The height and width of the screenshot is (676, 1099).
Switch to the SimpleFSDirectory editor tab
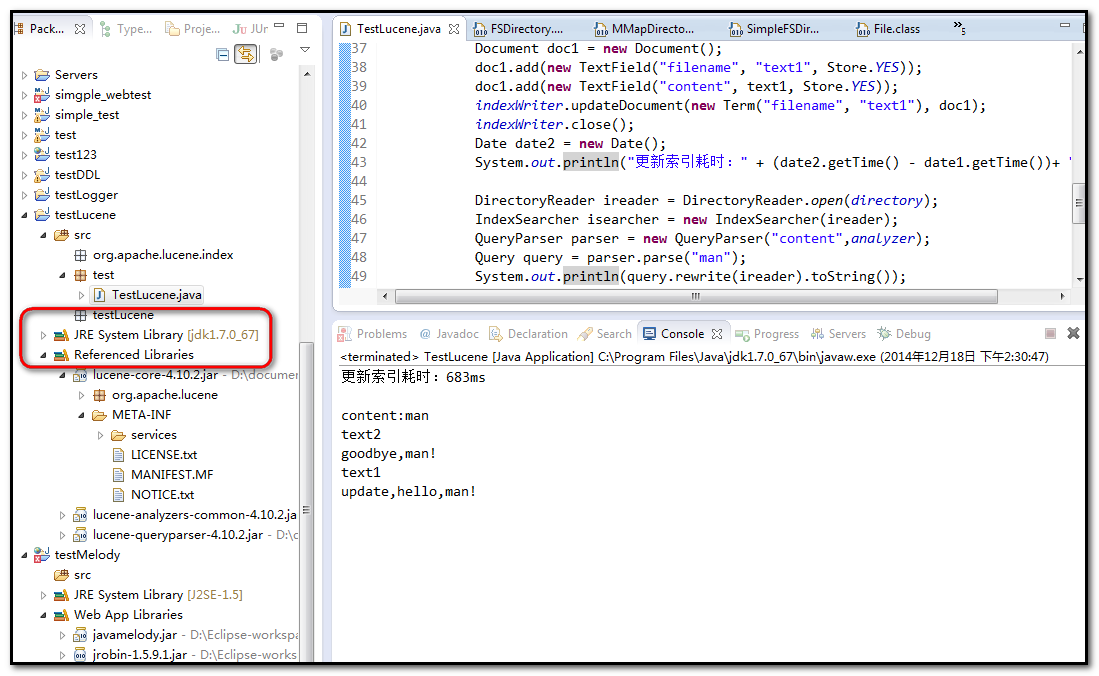pyautogui.click(x=775, y=29)
